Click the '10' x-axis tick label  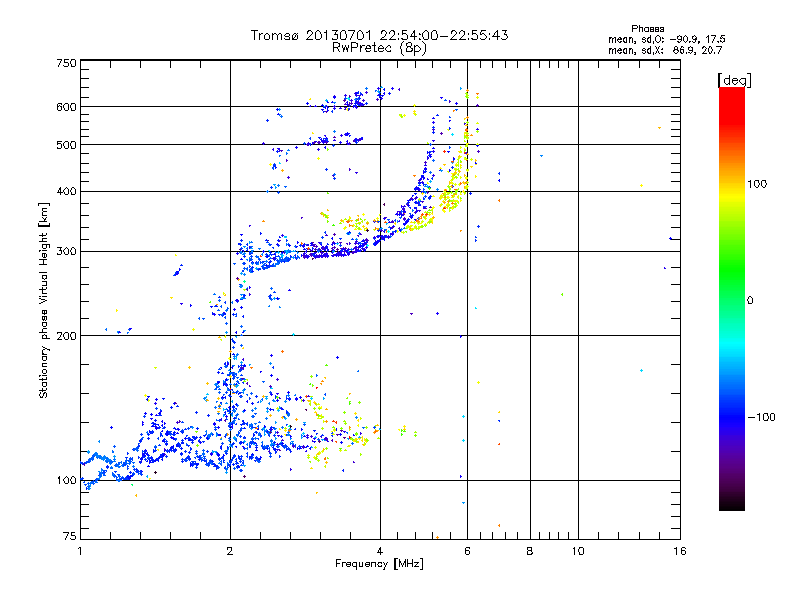pyautogui.click(x=578, y=551)
